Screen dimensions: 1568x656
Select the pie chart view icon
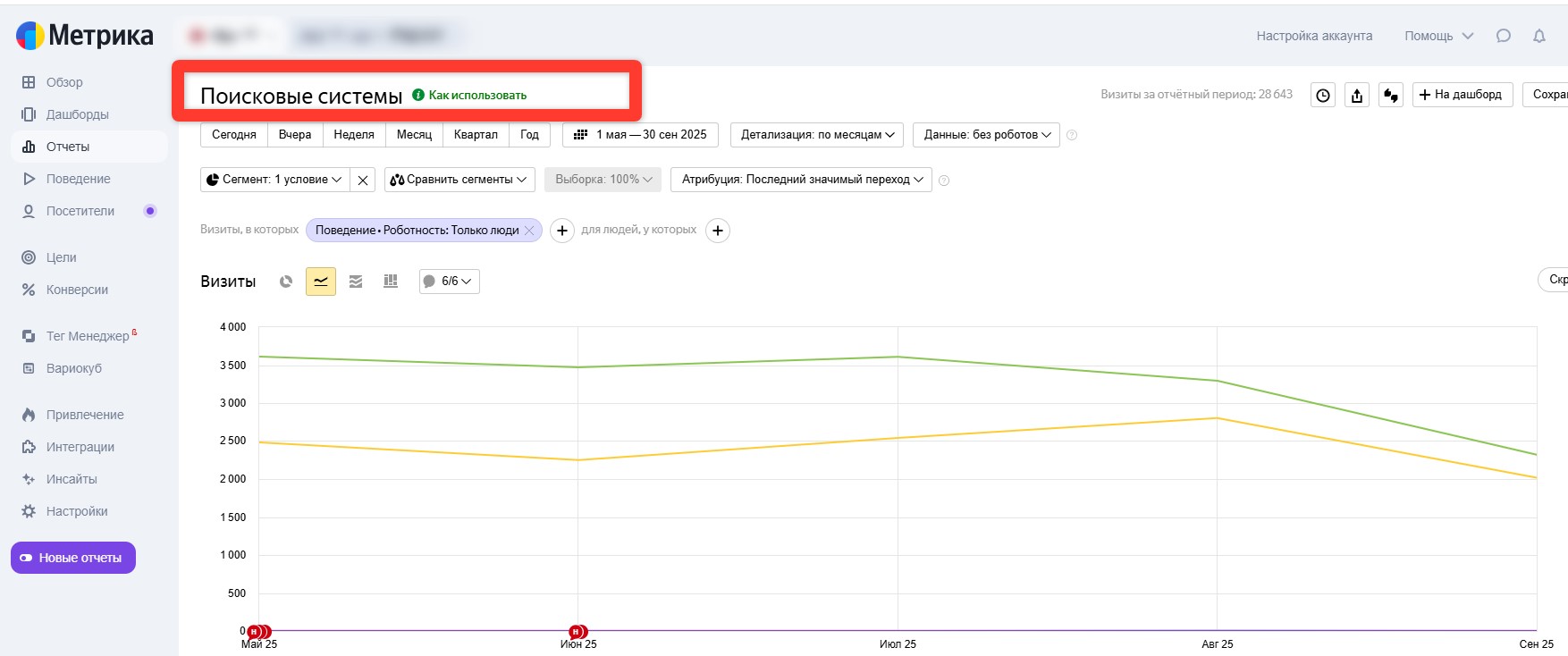click(286, 282)
